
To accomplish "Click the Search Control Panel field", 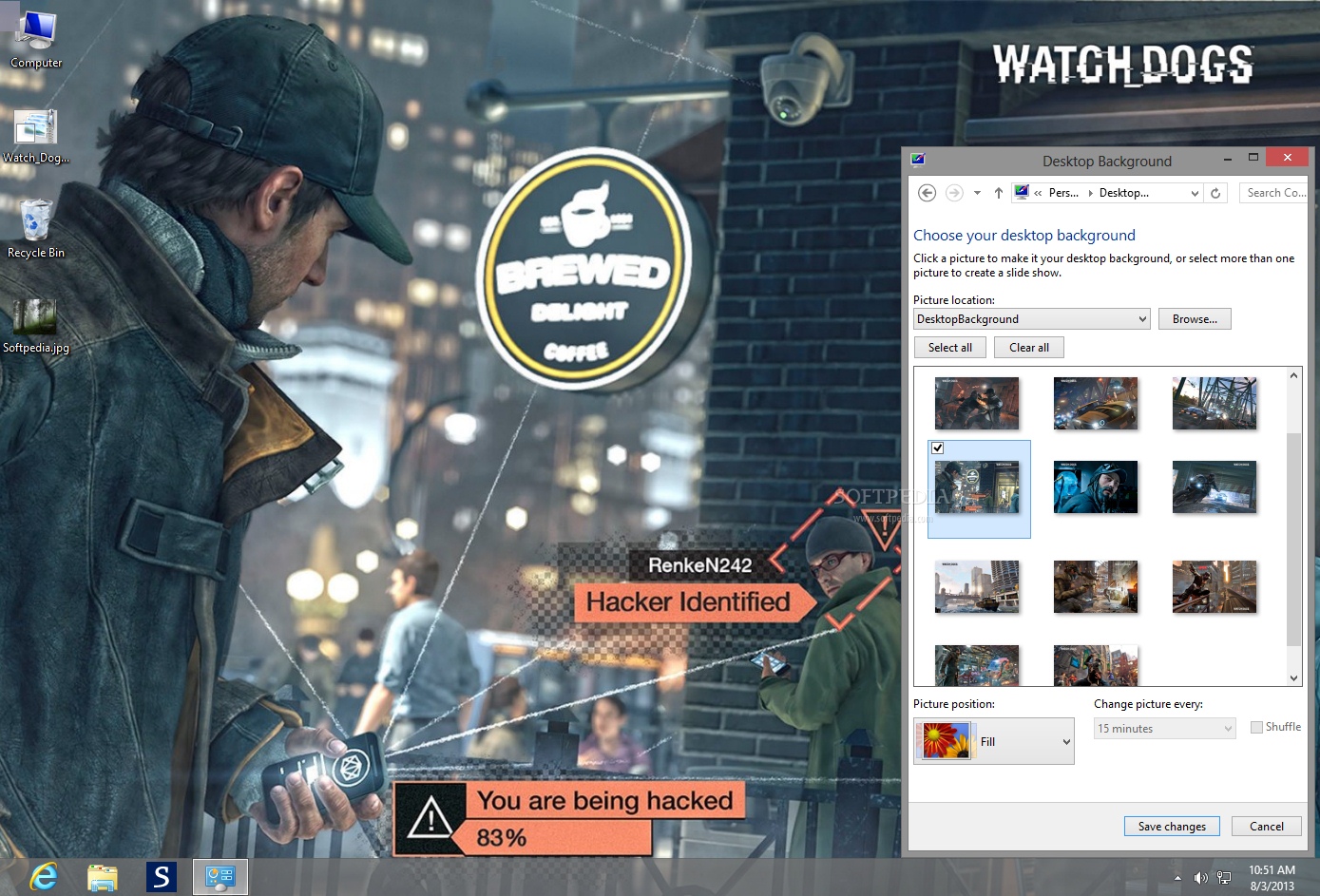I will click(x=1273, y=193).
